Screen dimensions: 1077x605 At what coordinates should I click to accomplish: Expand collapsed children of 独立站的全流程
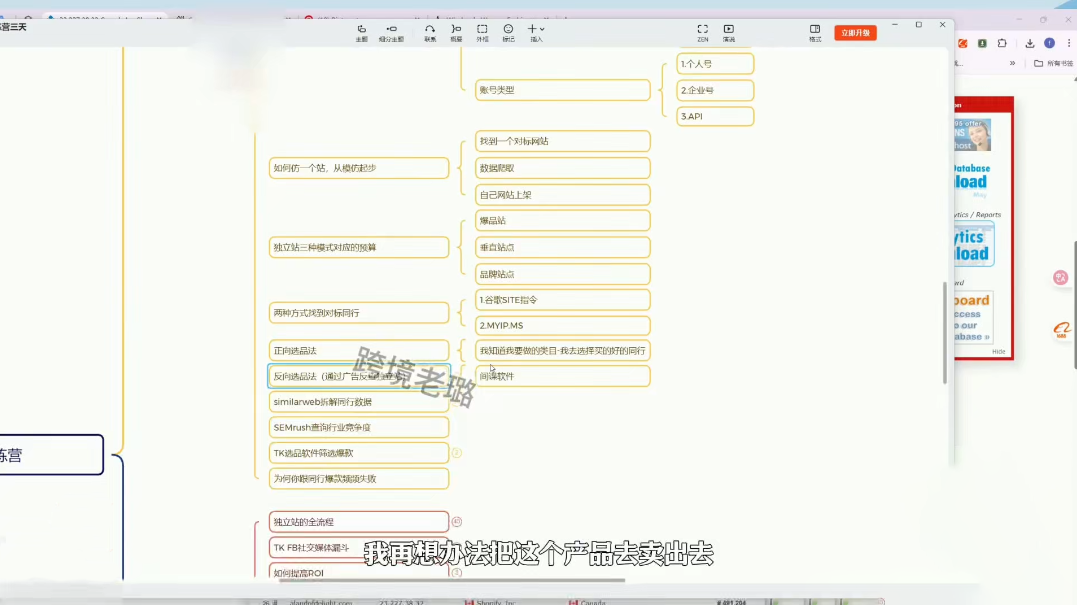coord(457,521)
